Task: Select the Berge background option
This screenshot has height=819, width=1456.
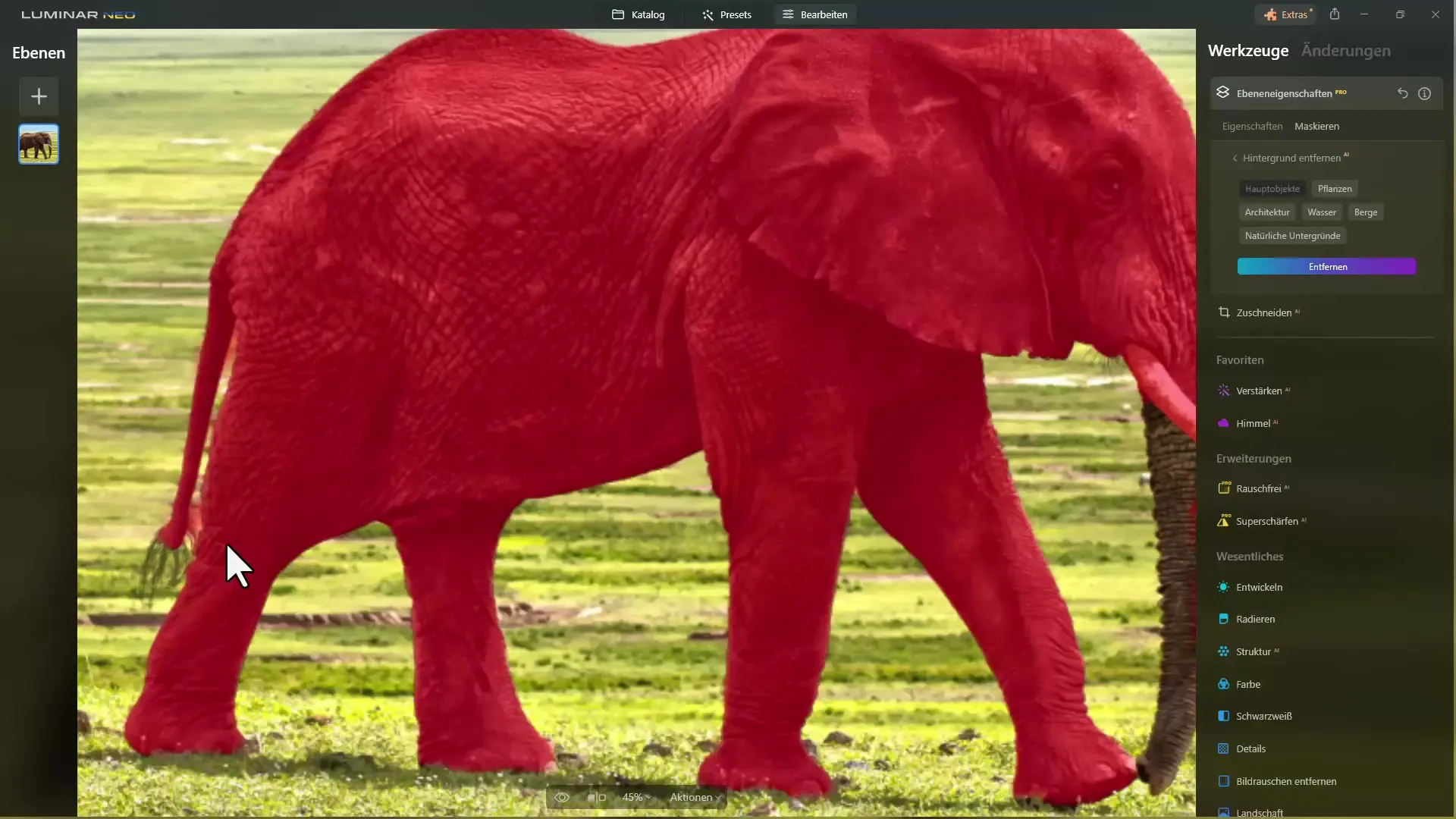Action: point(1365,211)
